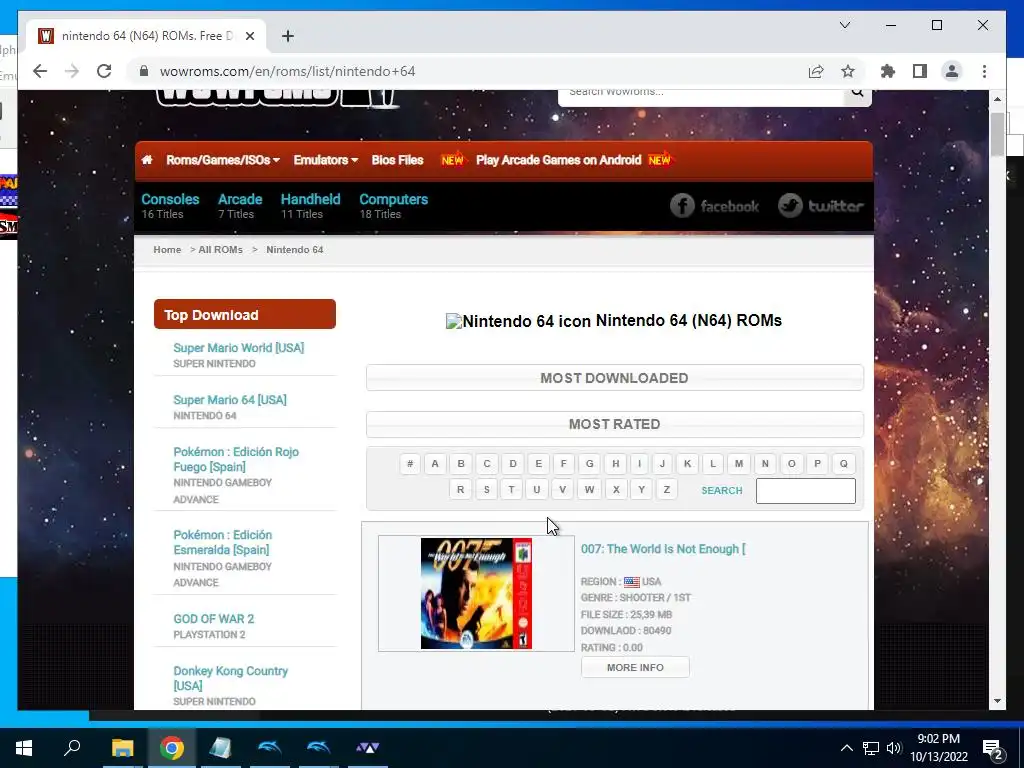View site info via the padlock icon
Viewport: 1024px width, 768px height.
click(144, 71)
